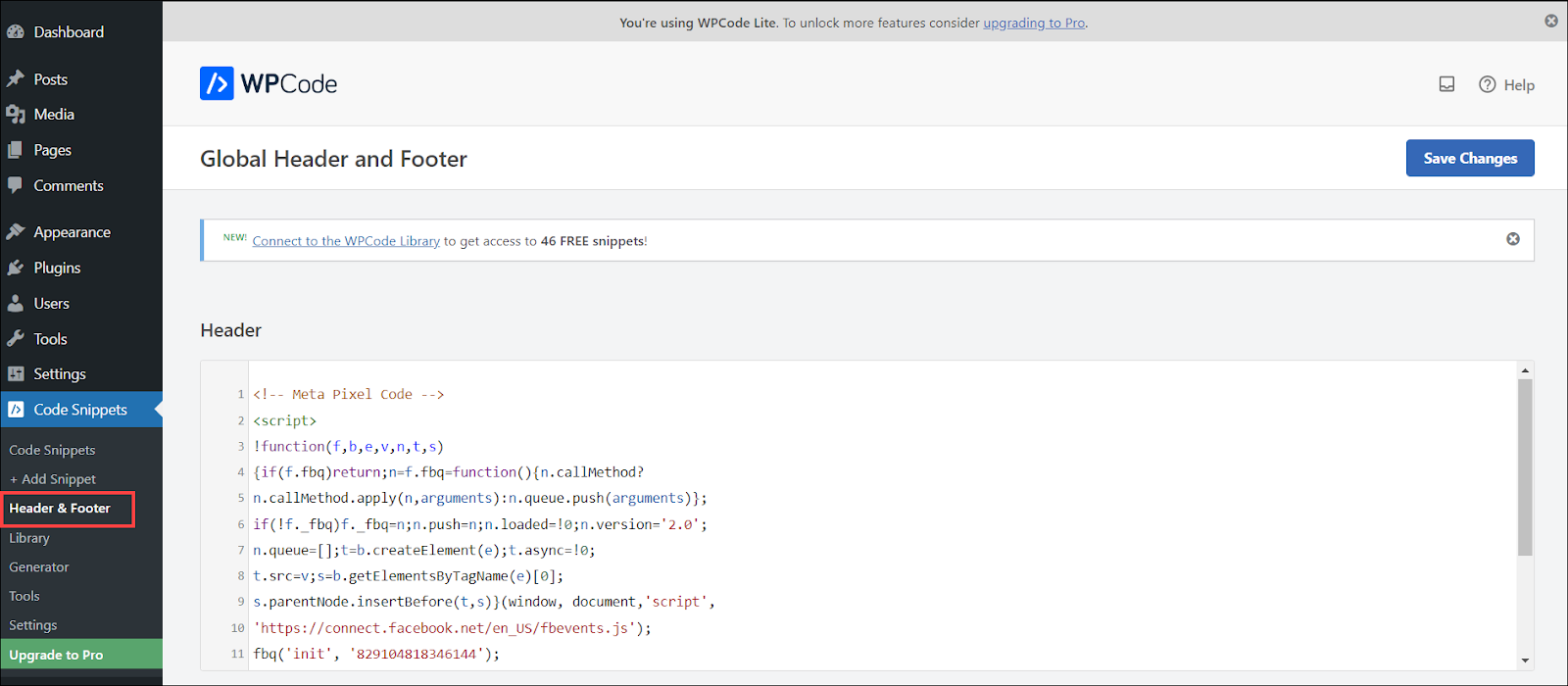The image size is (1568, 686).
Task: Click the header code editor scrollbar thumb
Action: point(1525,467)
